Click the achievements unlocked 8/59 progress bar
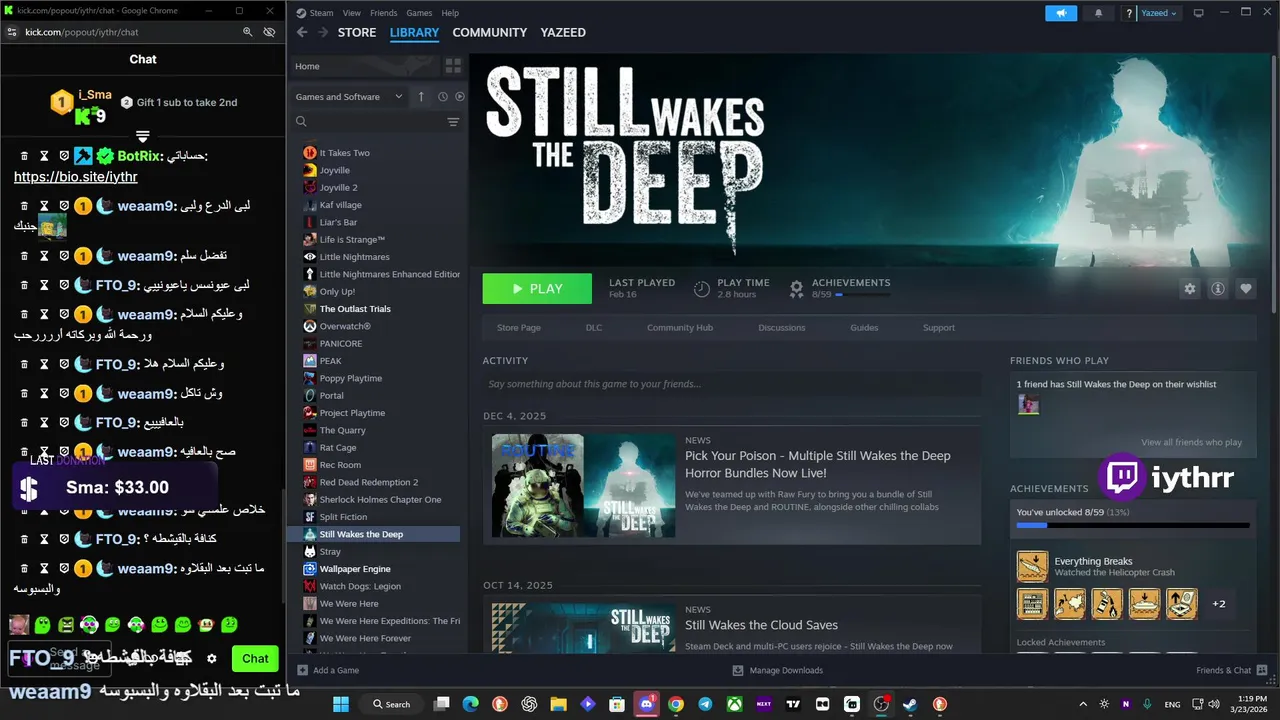This screenshot has height=720, width=1280. click(x=1133, y=525)
